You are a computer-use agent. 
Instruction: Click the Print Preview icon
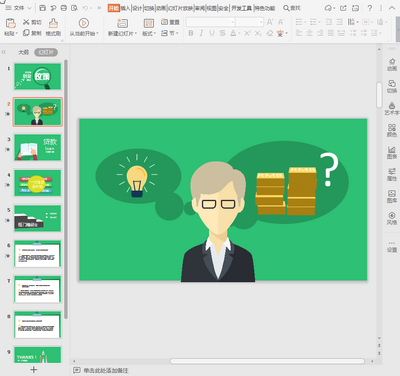(74, 8)
